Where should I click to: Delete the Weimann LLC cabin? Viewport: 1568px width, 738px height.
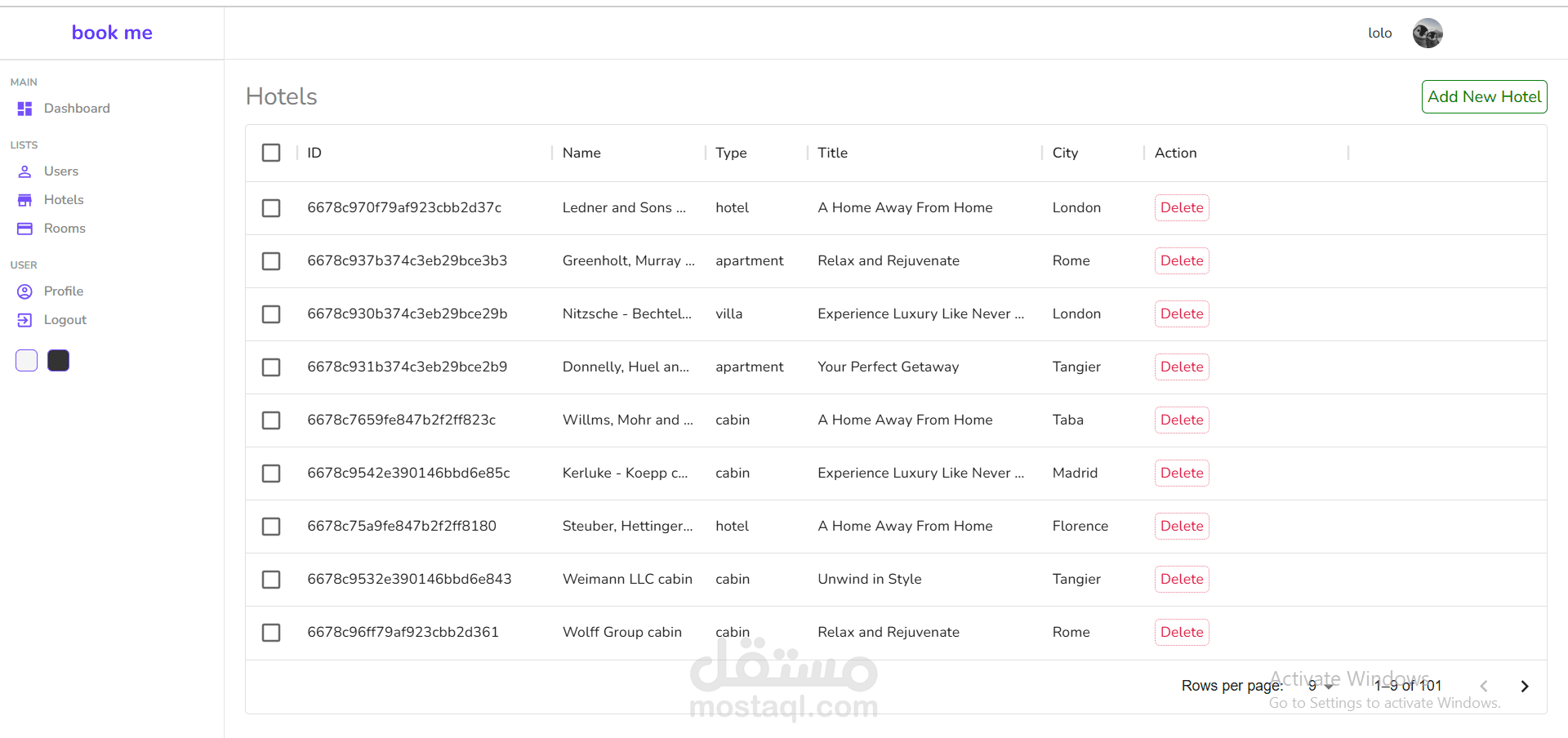click(x=1182, y=580)
